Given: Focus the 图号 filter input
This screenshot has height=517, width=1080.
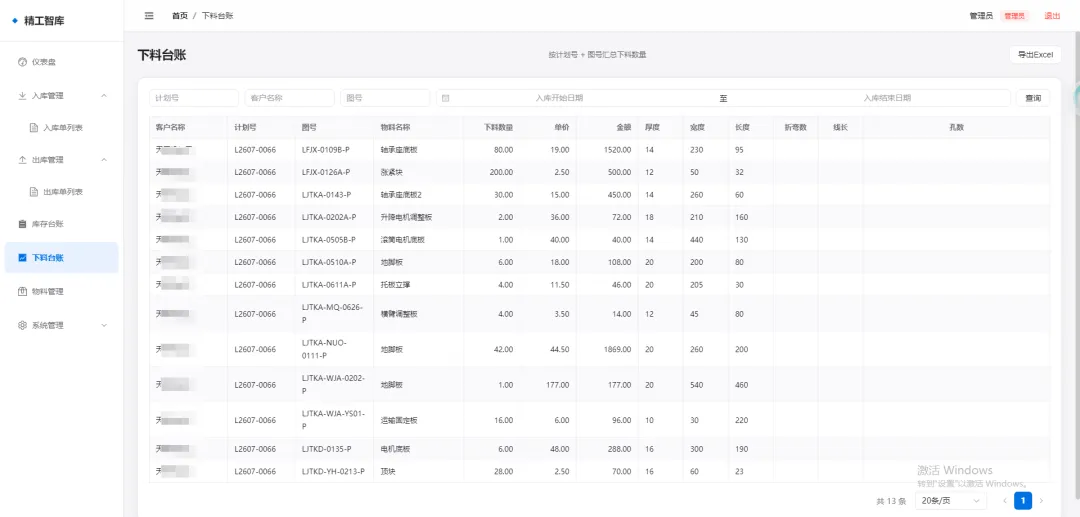Looking at the screenshot, I should coord(385,98).
